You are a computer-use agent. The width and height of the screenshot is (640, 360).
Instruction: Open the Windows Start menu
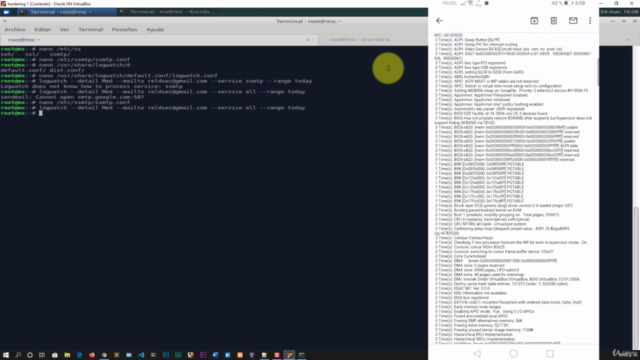(6, 355)
